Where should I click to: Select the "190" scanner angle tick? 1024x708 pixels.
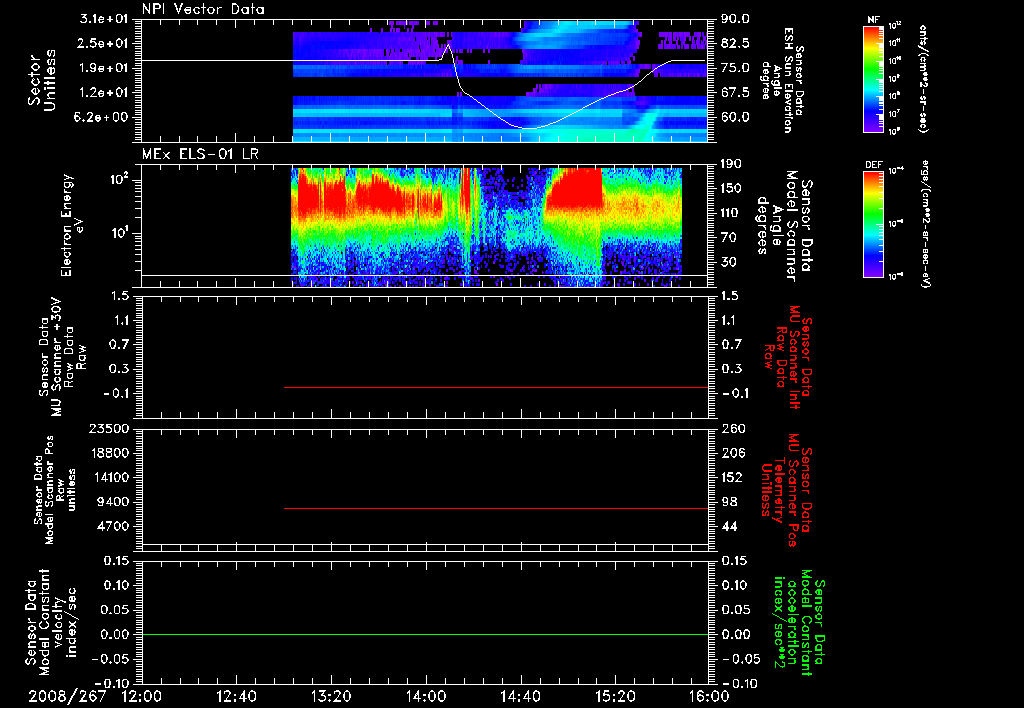click(x=732, y=164)
